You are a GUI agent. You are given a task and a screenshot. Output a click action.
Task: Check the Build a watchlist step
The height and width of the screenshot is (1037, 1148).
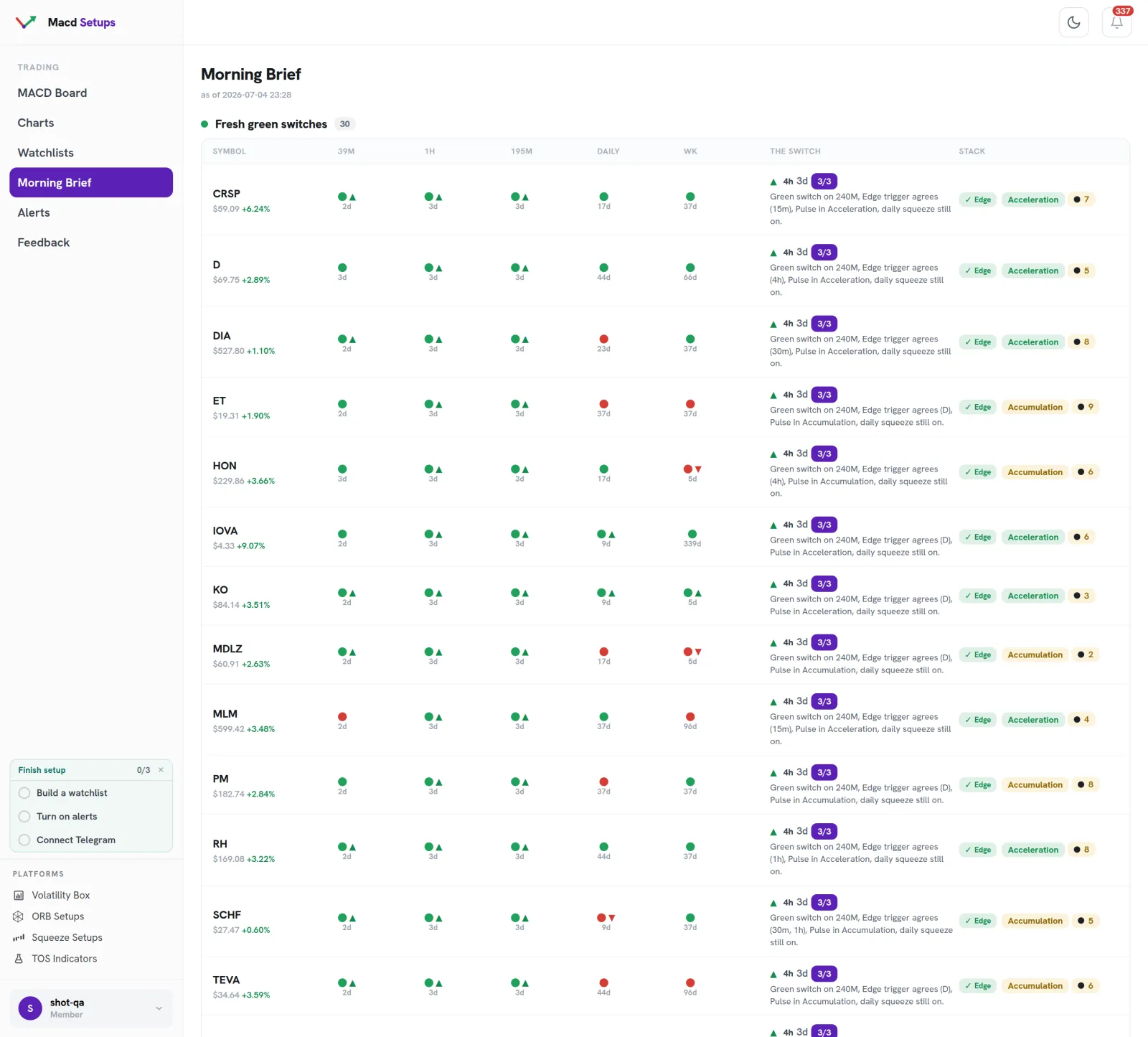[24, 793]
